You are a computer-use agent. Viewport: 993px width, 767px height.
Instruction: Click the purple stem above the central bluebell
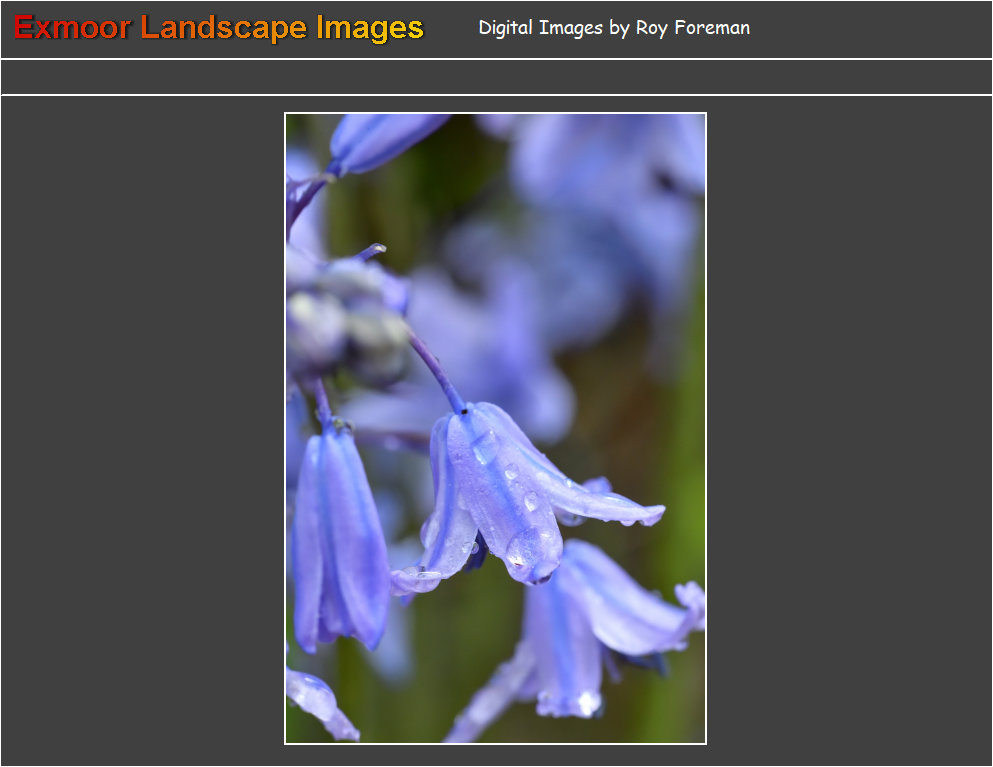click(x=437, y=370)
